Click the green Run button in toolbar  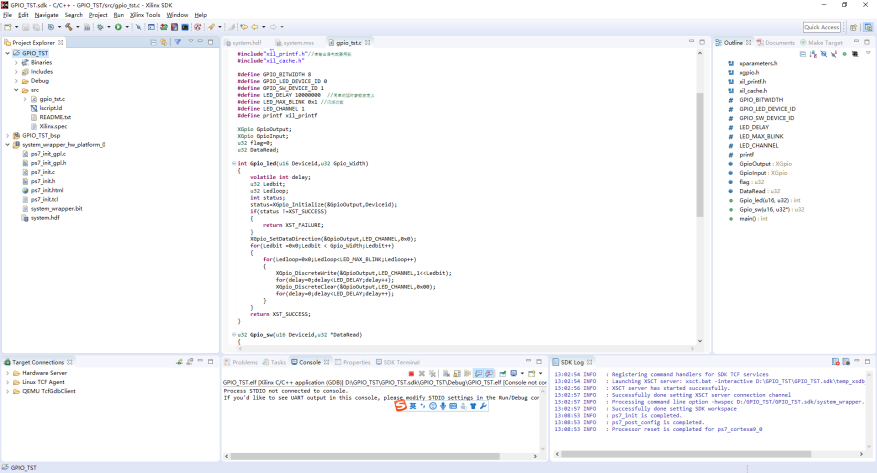(x=118, y=27)
